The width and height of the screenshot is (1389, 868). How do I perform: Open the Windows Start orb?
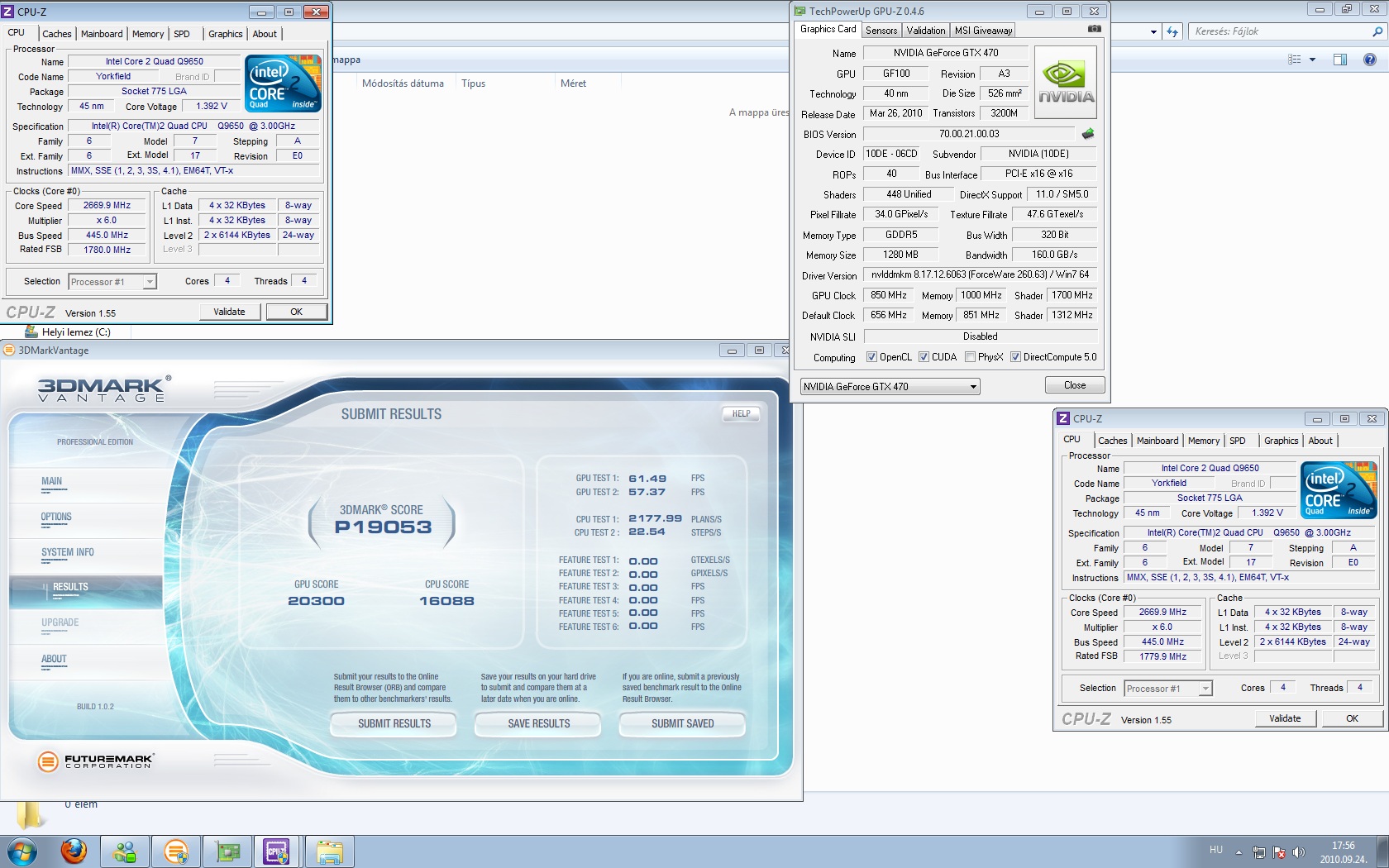click(x=21, y=851)
